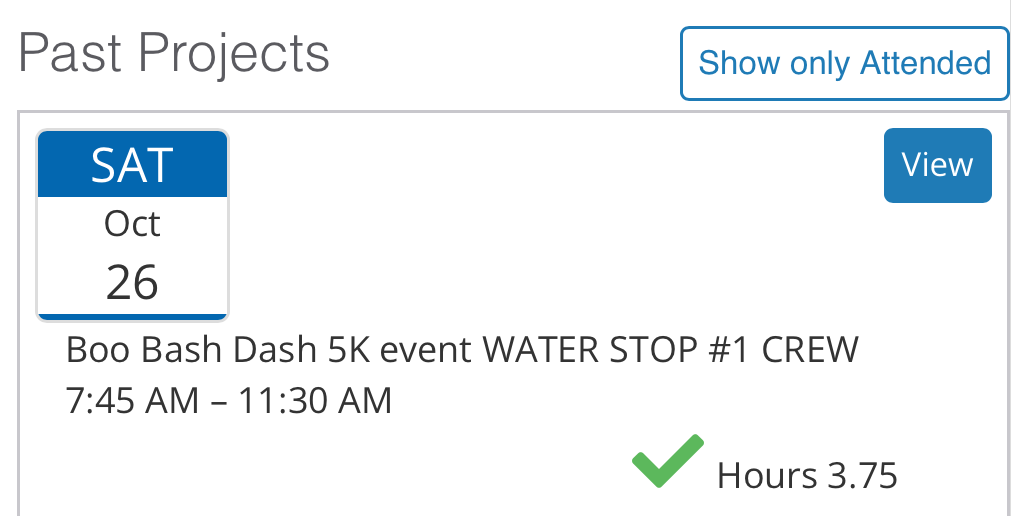Image resolution: width=1011 pixels, height=516 pixels.
Task: Click the words Boo Bash Dash
Action: pyautogui.click(x=191, y=350)
